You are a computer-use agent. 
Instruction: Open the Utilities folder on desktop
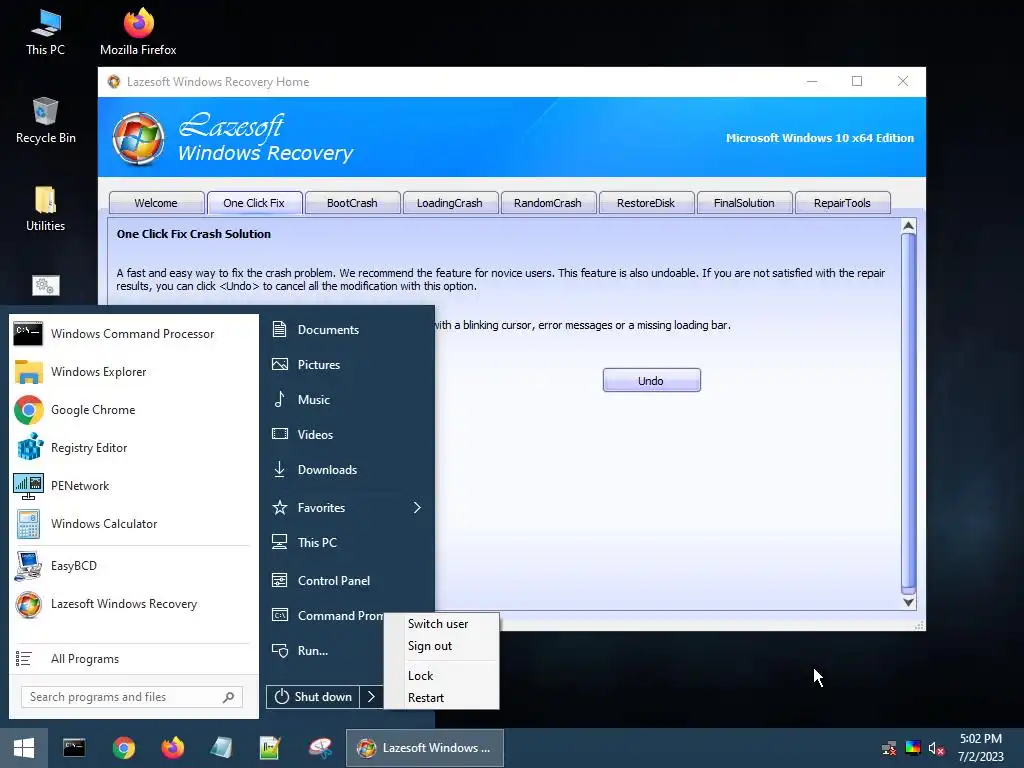(45, 209)
